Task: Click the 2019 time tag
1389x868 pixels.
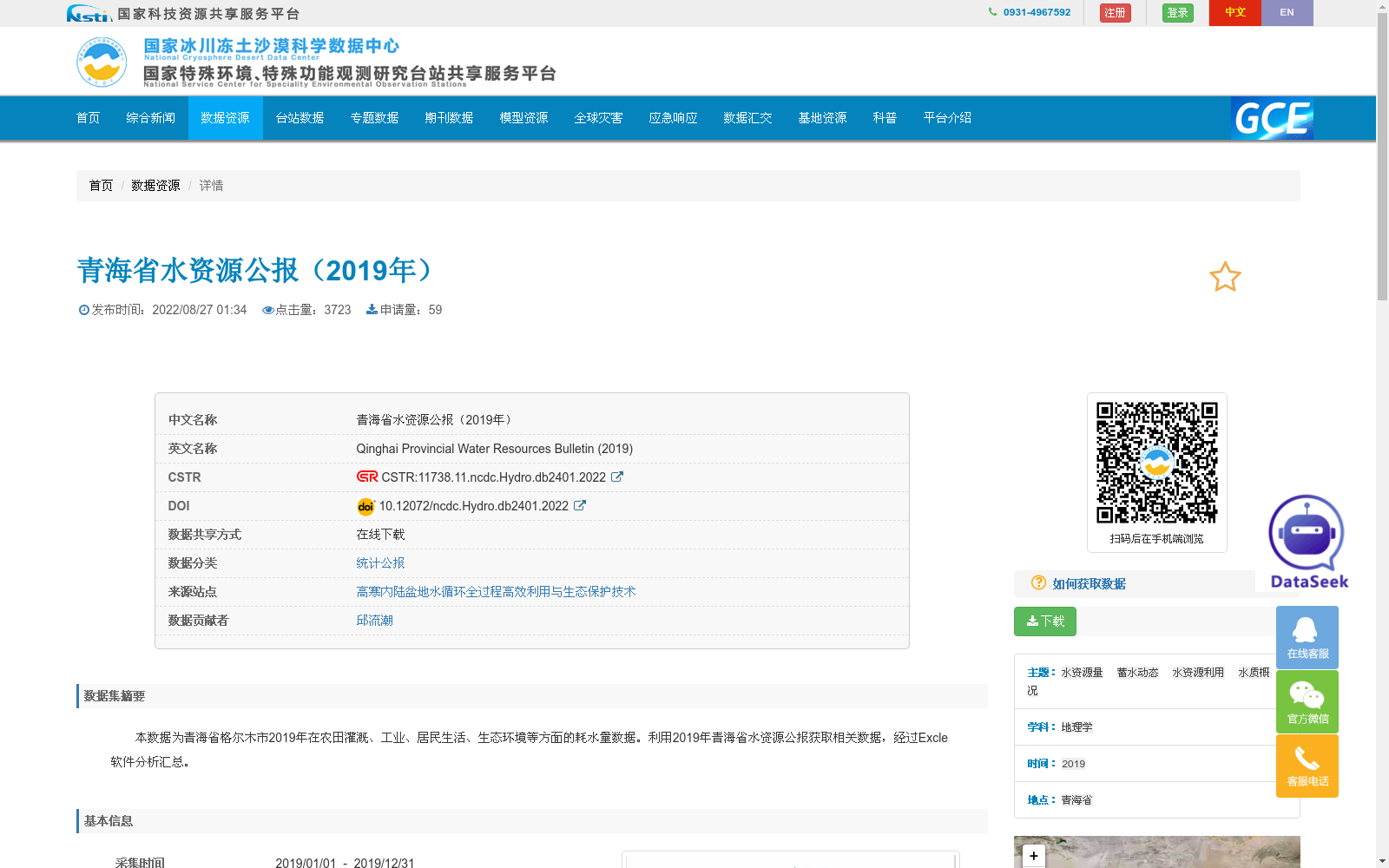Action: click(1073, 764)
